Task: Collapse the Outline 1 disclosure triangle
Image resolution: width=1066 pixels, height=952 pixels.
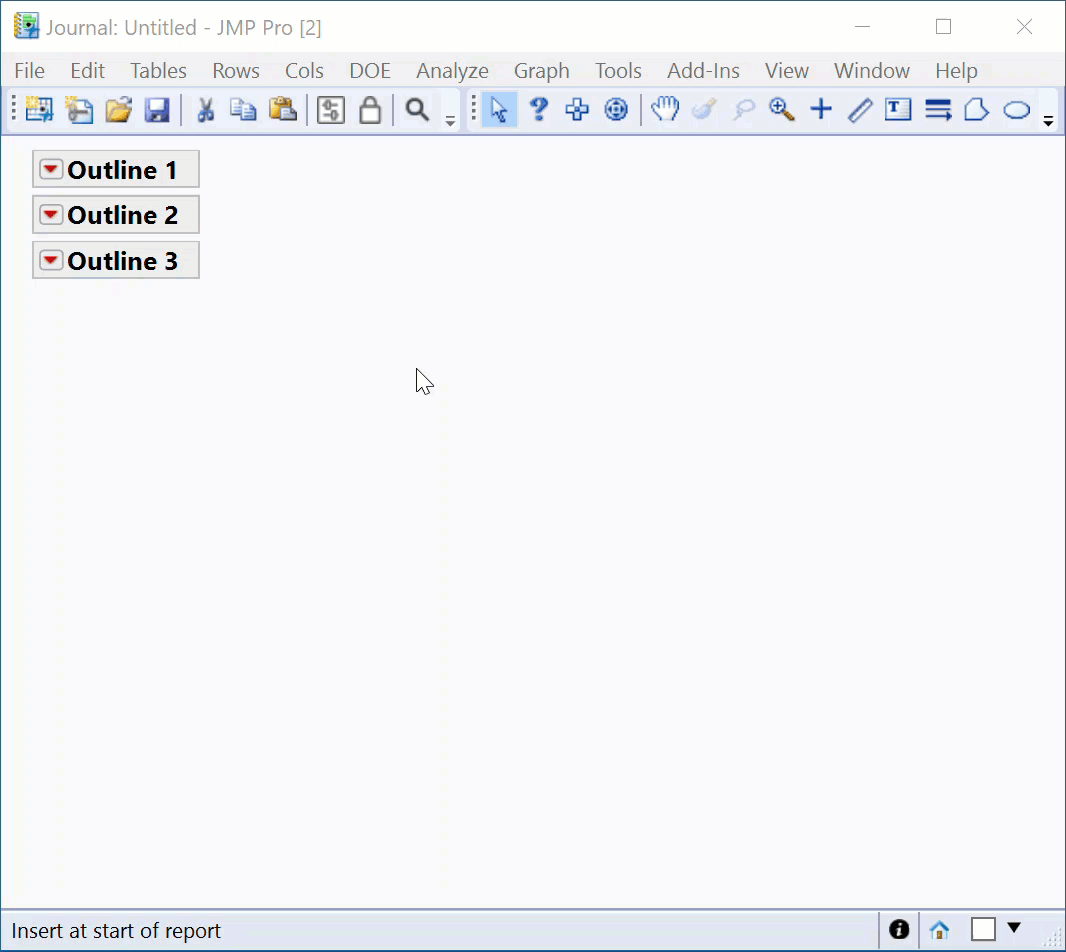Action: (50, 168)
